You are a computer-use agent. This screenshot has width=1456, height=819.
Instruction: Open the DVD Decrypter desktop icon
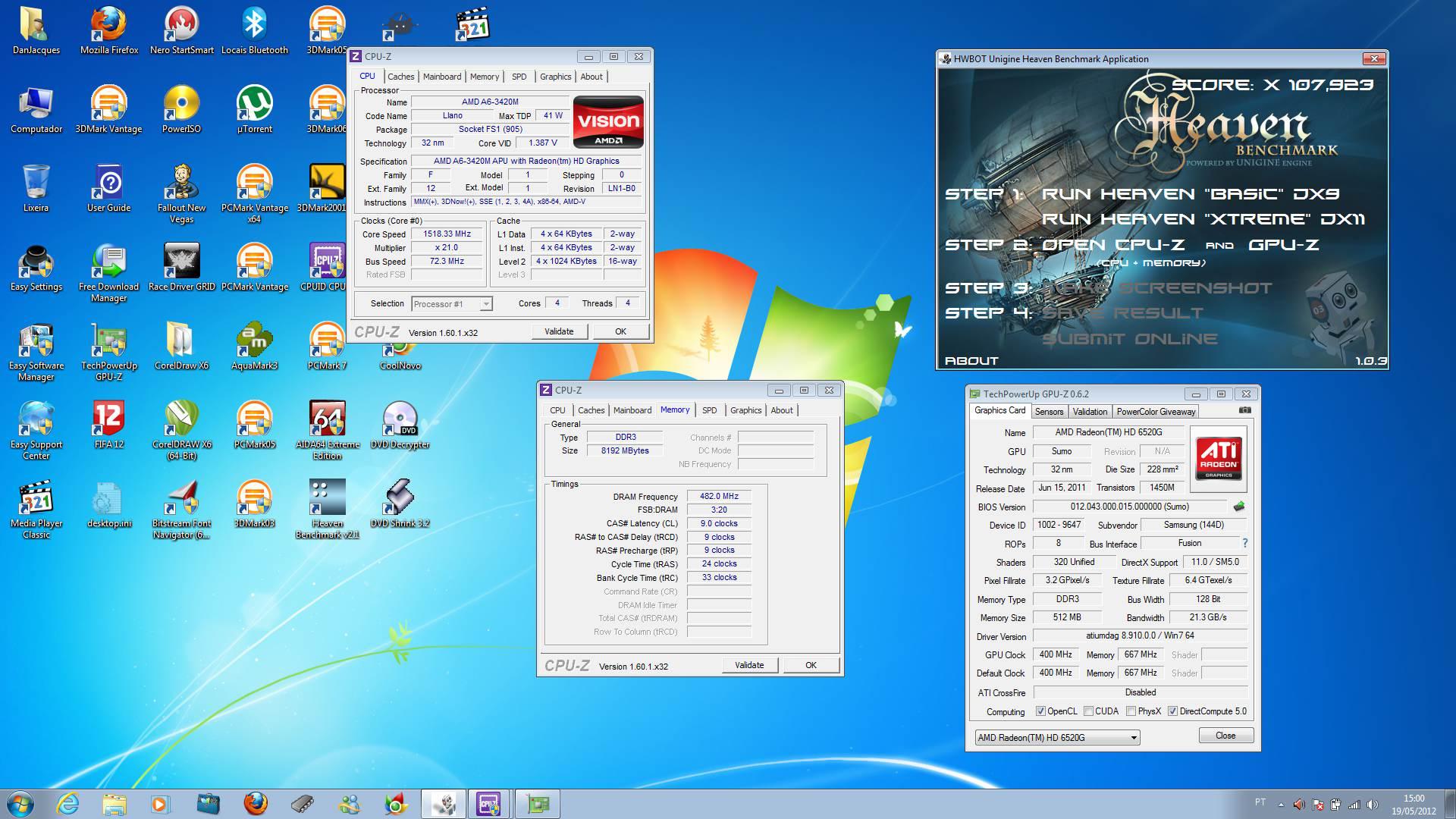pyautogui.click(x=400, y=425)
